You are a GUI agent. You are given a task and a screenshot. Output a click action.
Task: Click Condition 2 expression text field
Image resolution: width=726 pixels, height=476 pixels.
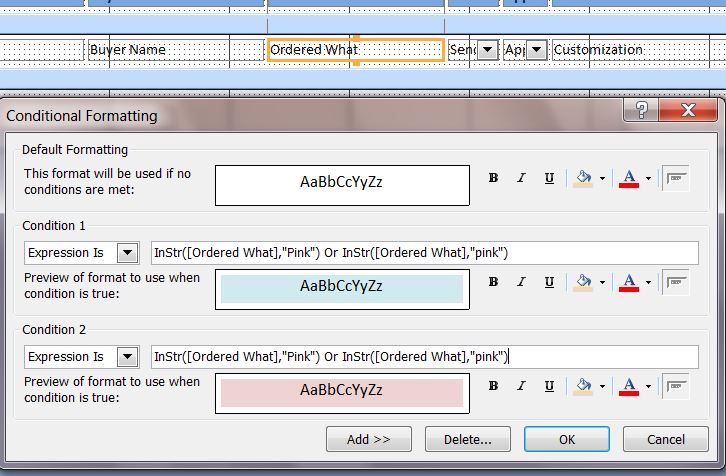425,357
